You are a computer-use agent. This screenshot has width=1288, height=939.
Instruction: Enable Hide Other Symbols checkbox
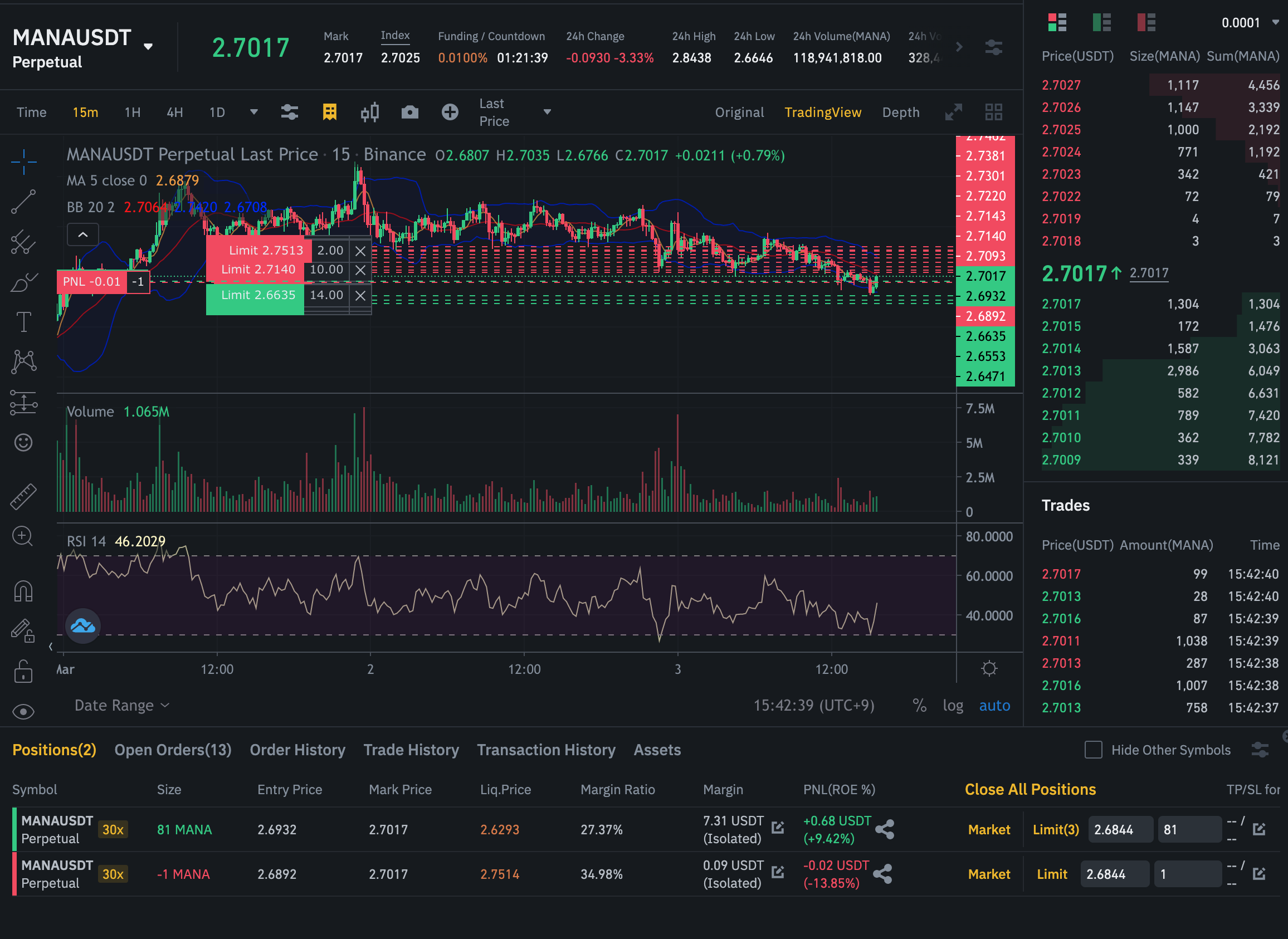pyautogui.click(x=1093, y=750)
